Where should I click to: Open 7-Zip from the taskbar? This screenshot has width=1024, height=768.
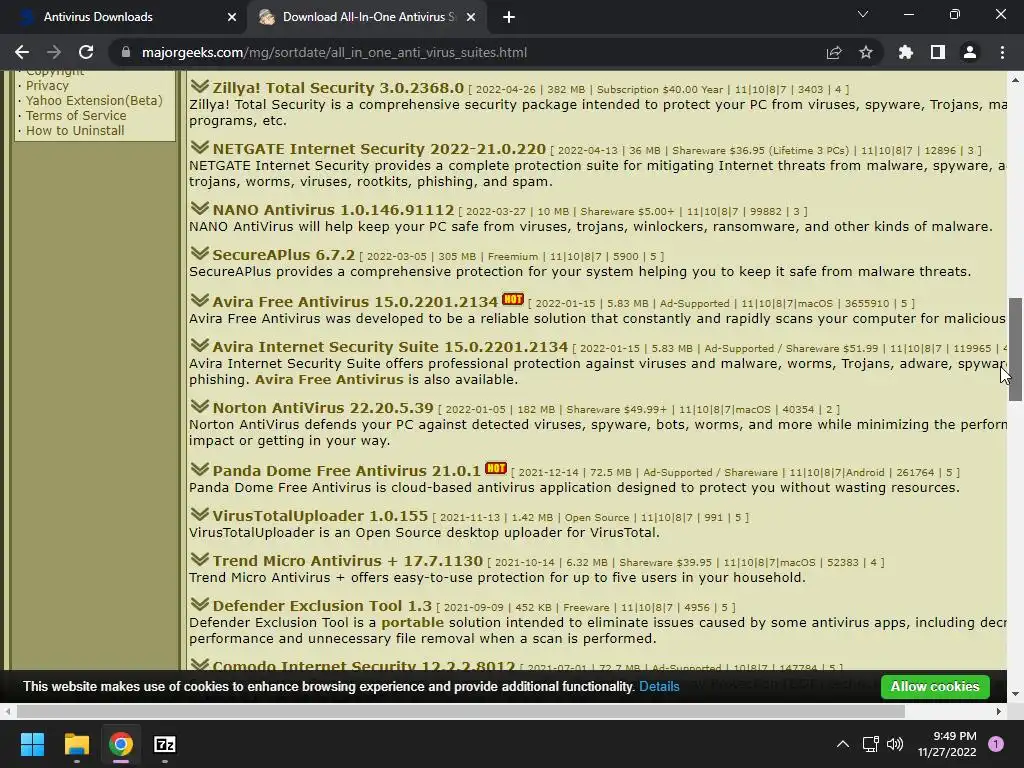click(x=165, y=744)
